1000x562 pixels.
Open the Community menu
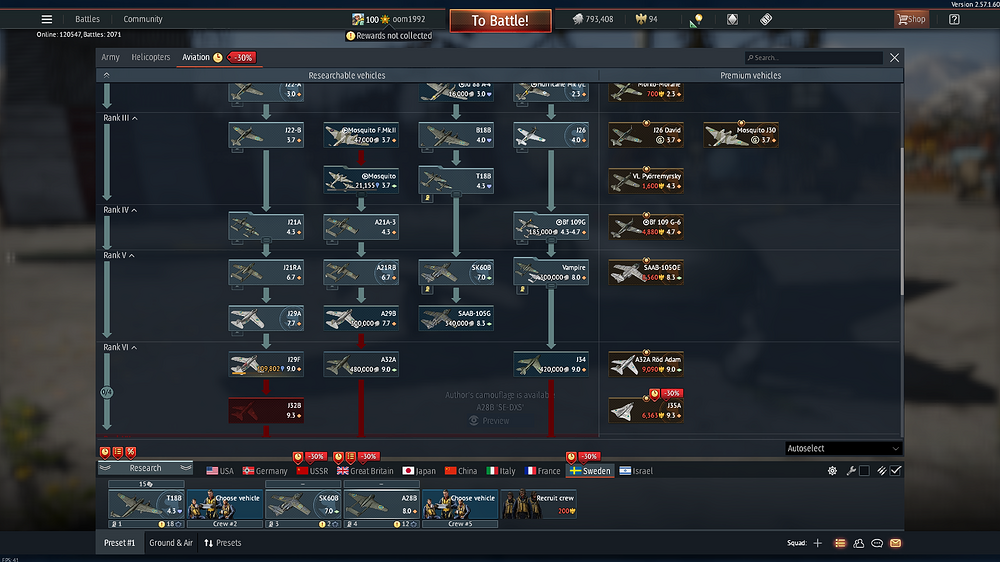[143, 19]
